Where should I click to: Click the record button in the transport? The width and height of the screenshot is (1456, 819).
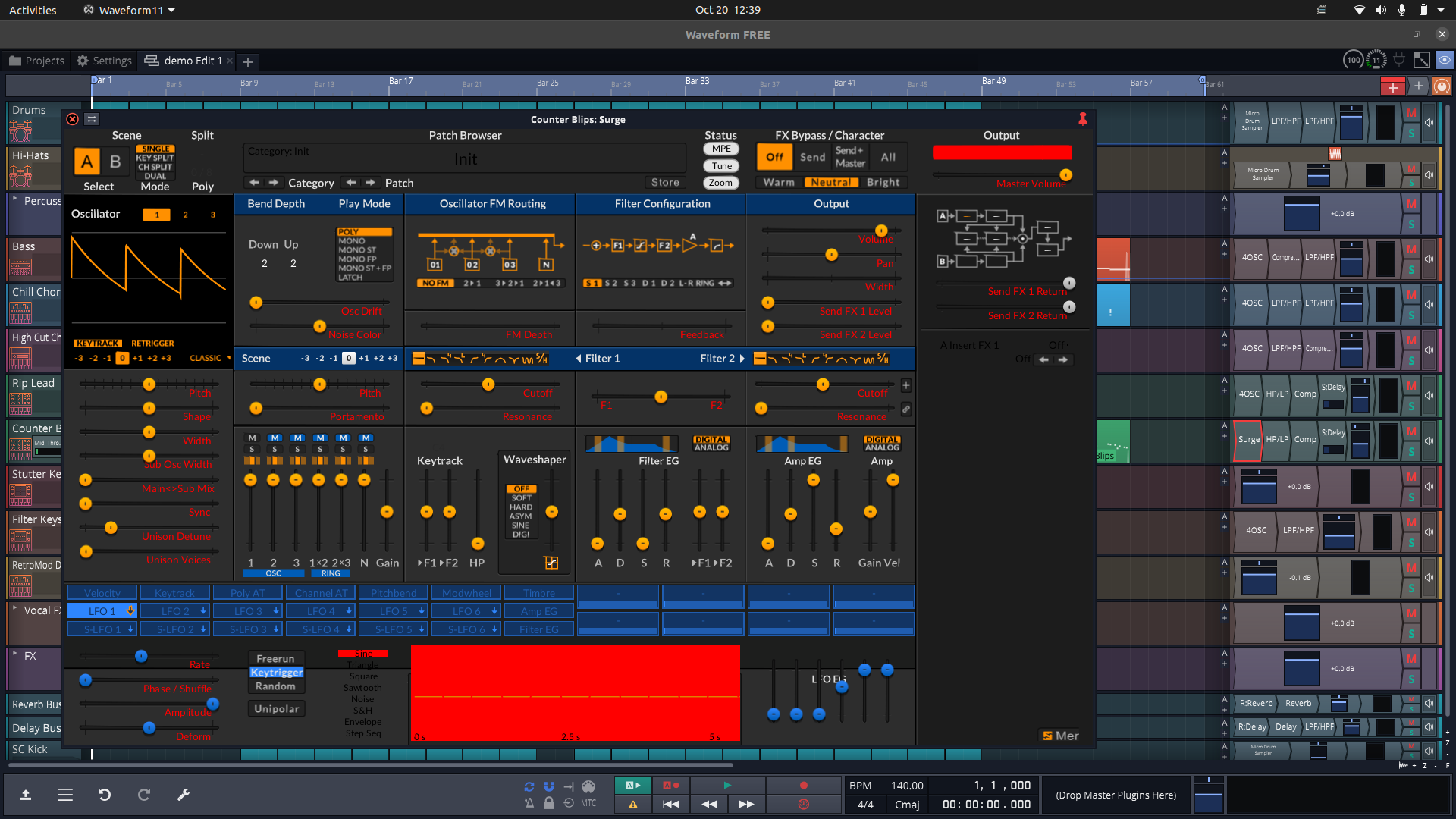[x=804, y=786]
